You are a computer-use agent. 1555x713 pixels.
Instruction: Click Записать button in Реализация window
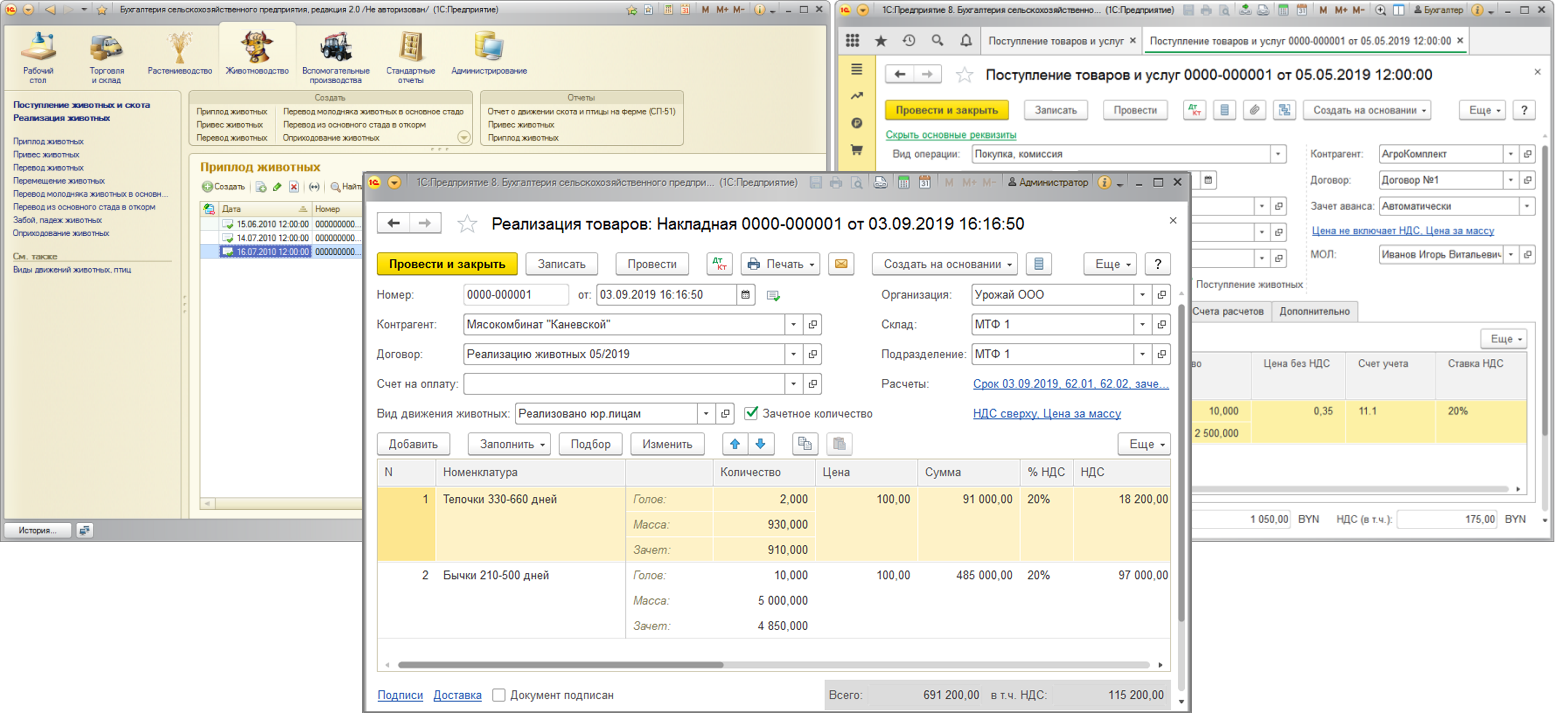pyautogui.click(x=562, y=264)
